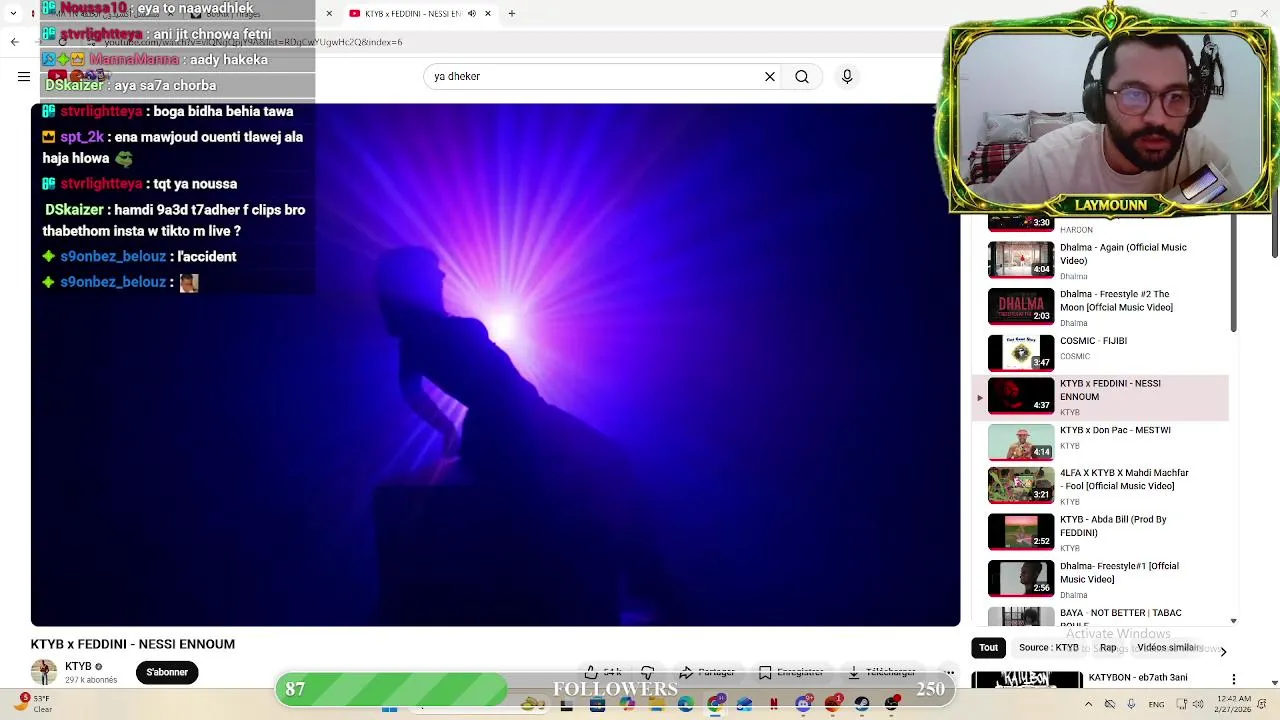Open the Windows Start menu

coord(390,706)
